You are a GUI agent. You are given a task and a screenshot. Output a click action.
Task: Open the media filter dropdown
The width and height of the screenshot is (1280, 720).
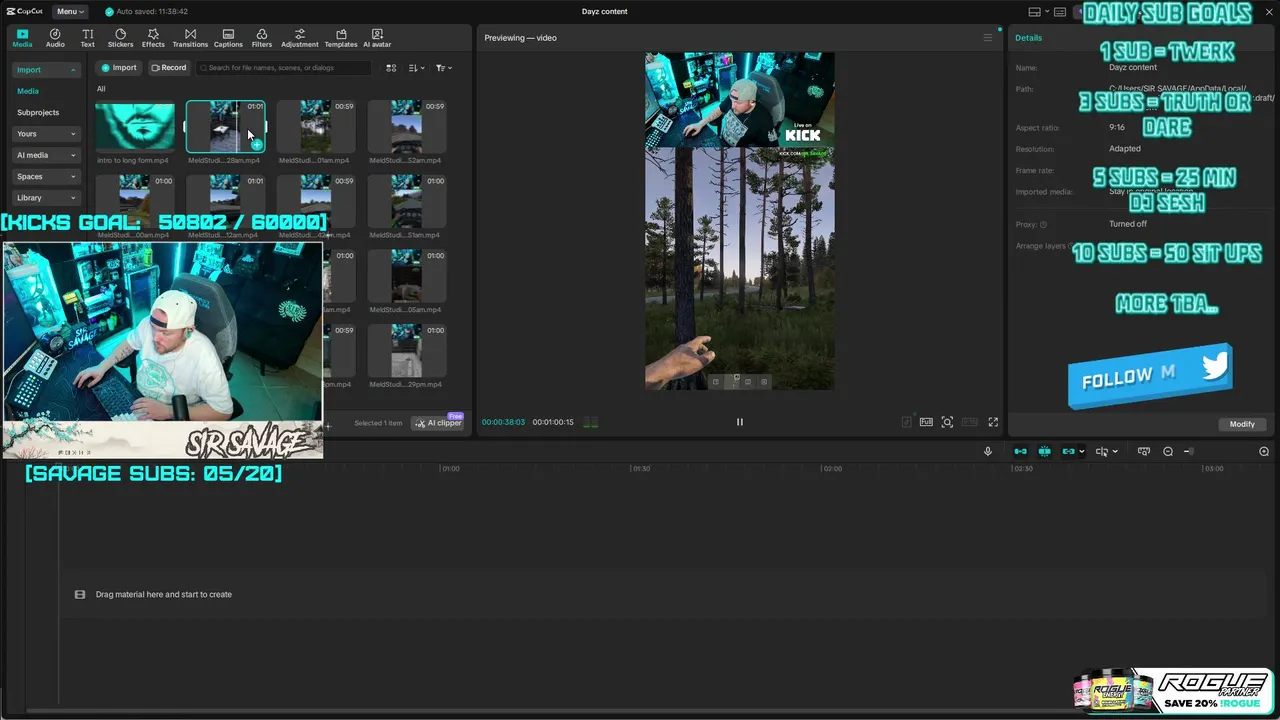[444, 68]
